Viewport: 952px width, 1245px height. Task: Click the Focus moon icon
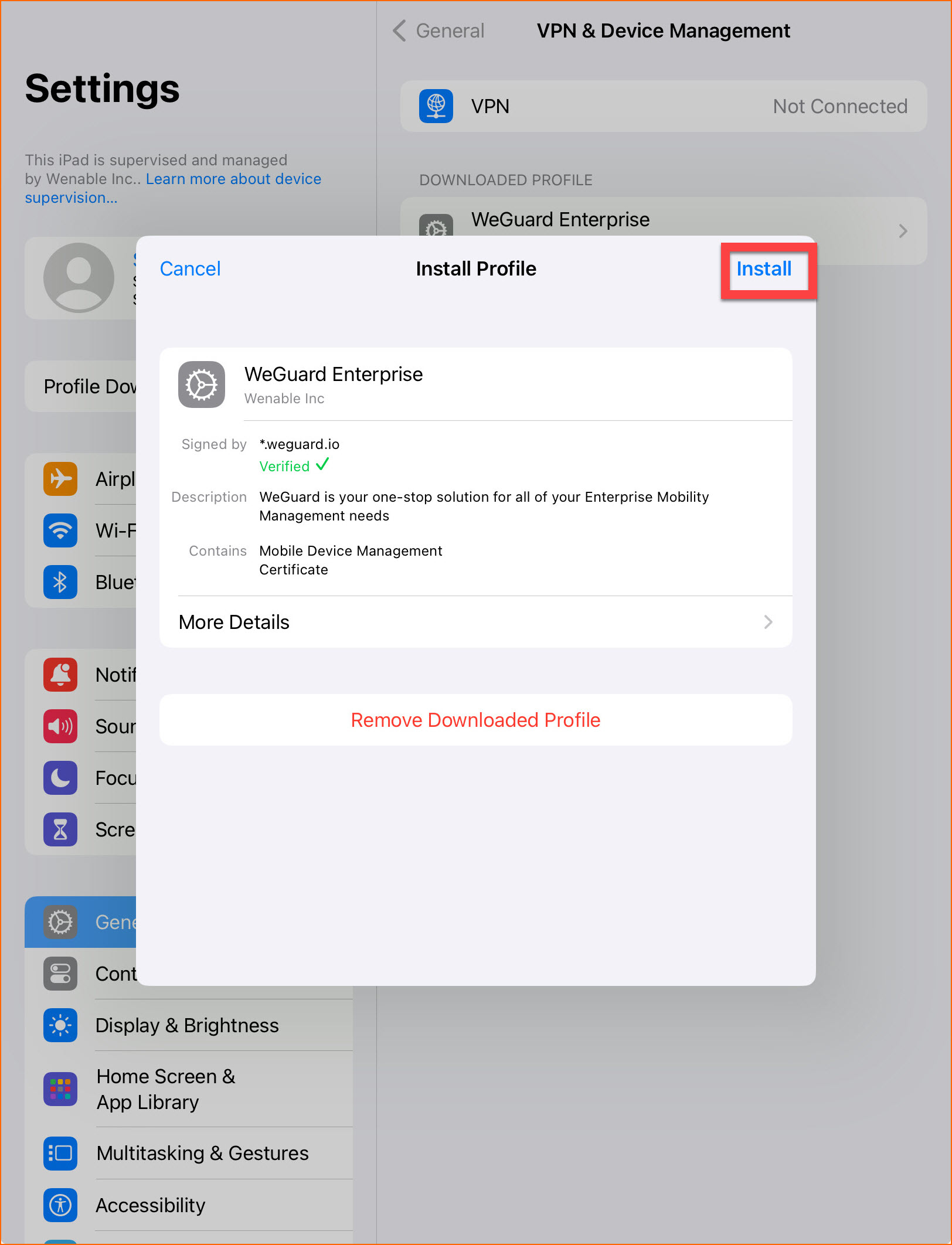(x=60, y=778)
